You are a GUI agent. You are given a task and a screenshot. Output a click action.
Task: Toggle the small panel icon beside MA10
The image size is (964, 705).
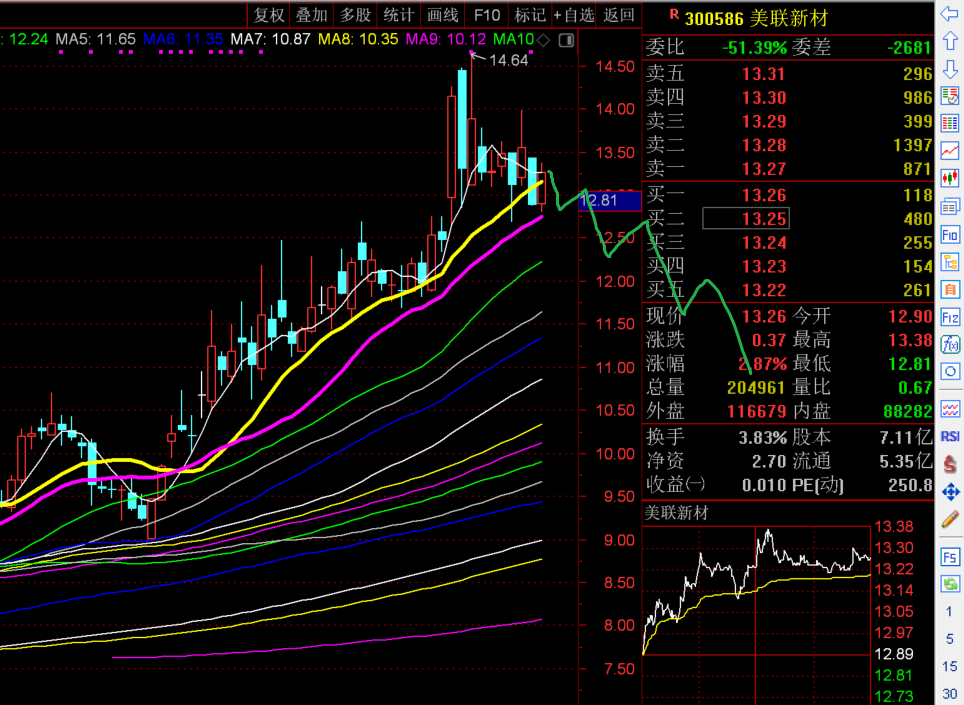pos(566,41)
